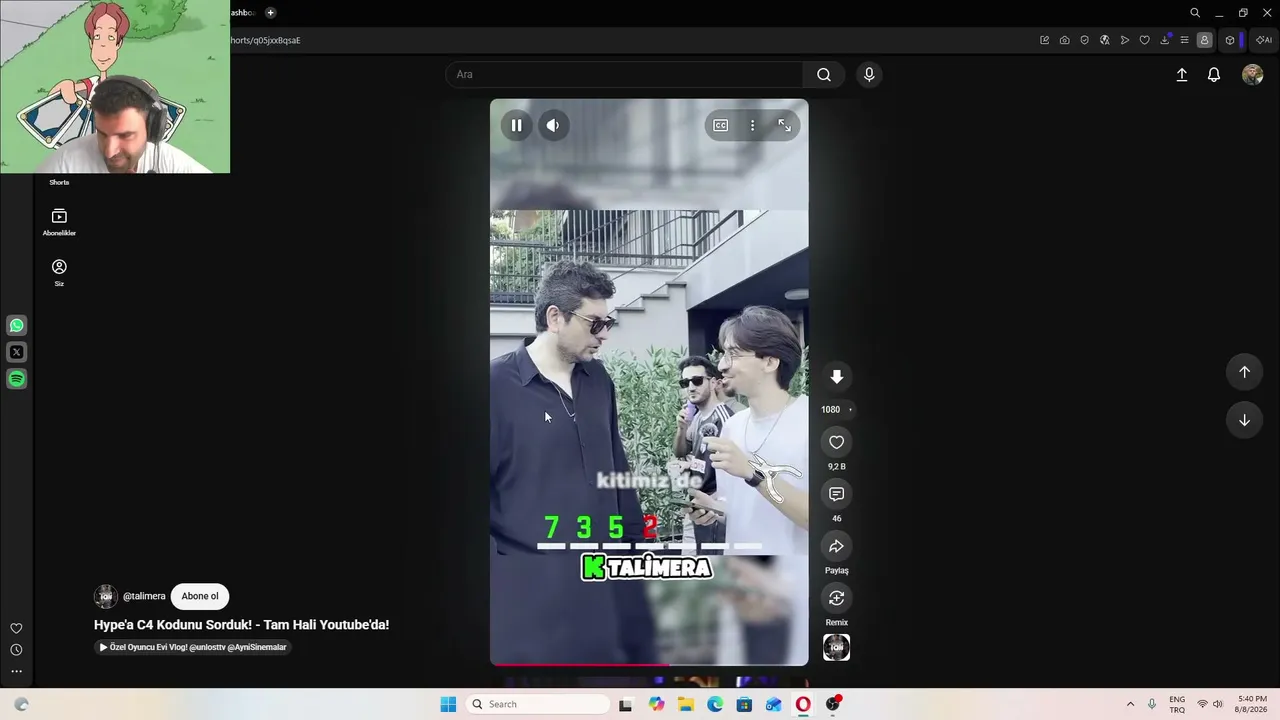
Task: Go to the next Short
Action: (1244, 420)
